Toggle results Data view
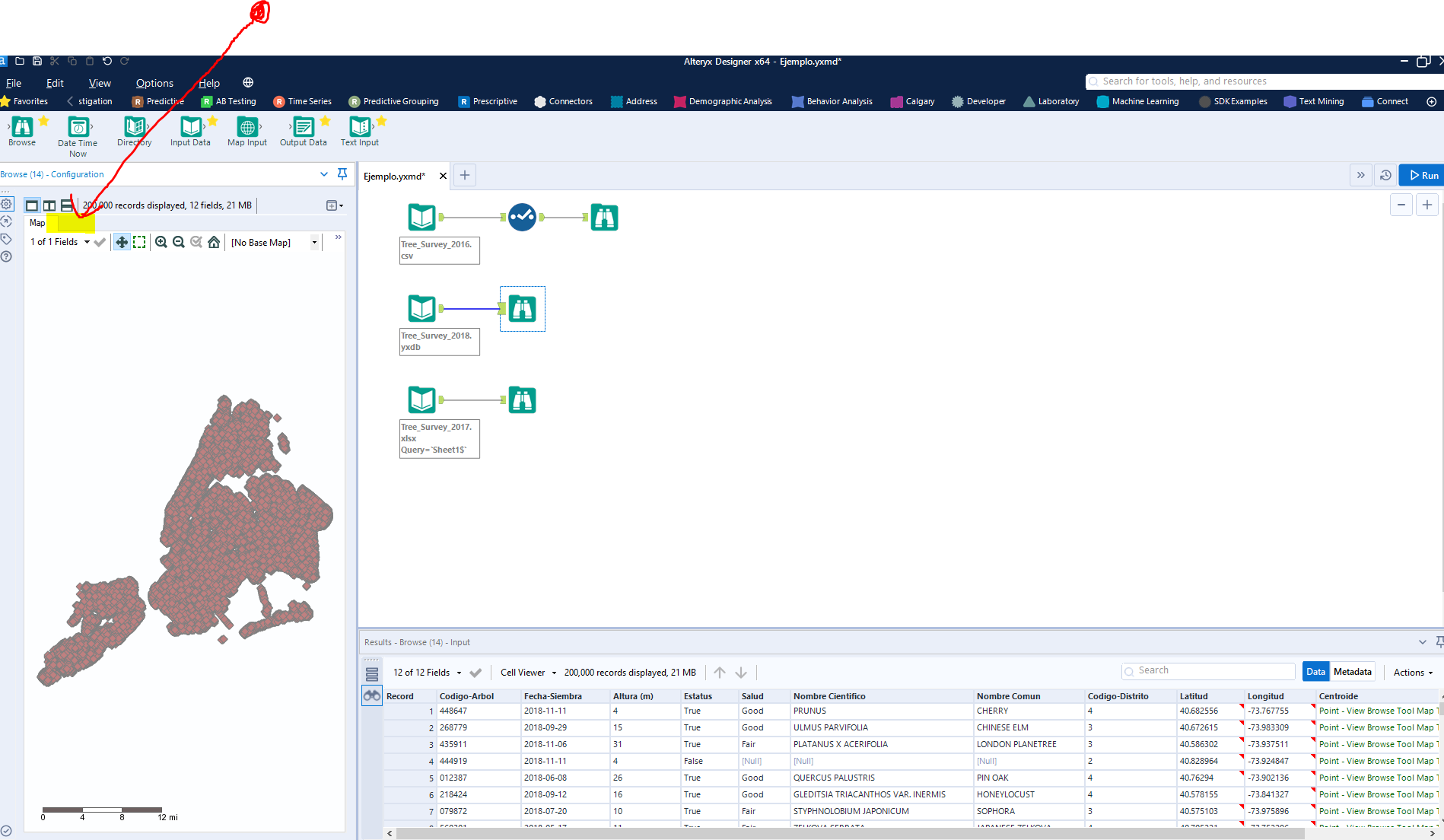Screen dimensions: 1444x840 (1315, 672)
